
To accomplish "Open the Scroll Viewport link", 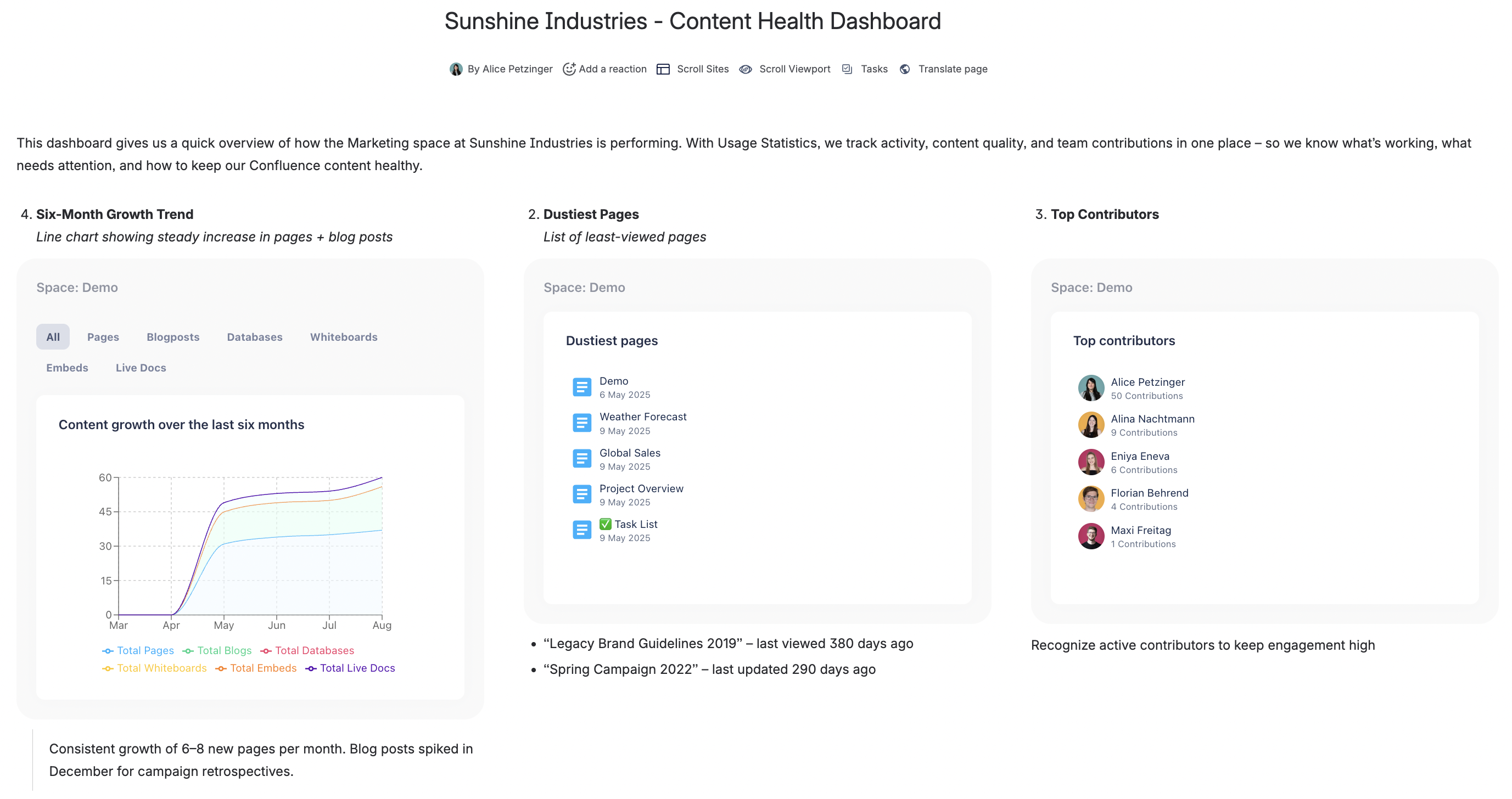I will coord(795,69).
